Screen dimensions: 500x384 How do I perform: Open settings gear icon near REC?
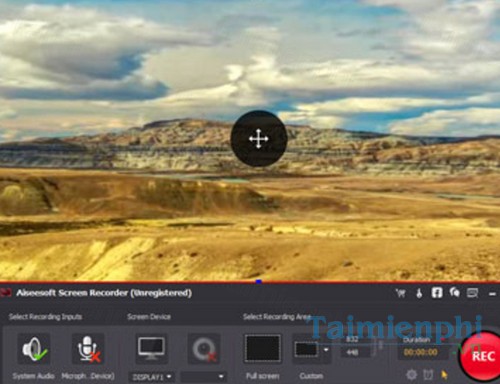pos(412,375)
